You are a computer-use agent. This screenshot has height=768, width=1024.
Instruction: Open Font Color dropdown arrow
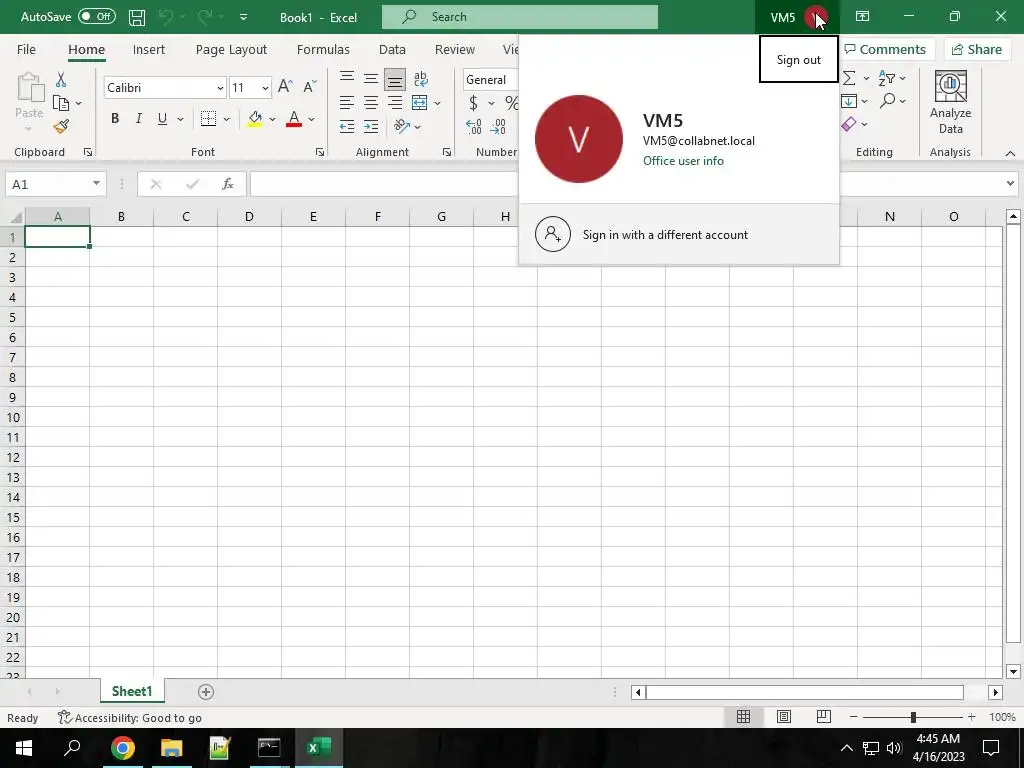coord(312,119)
